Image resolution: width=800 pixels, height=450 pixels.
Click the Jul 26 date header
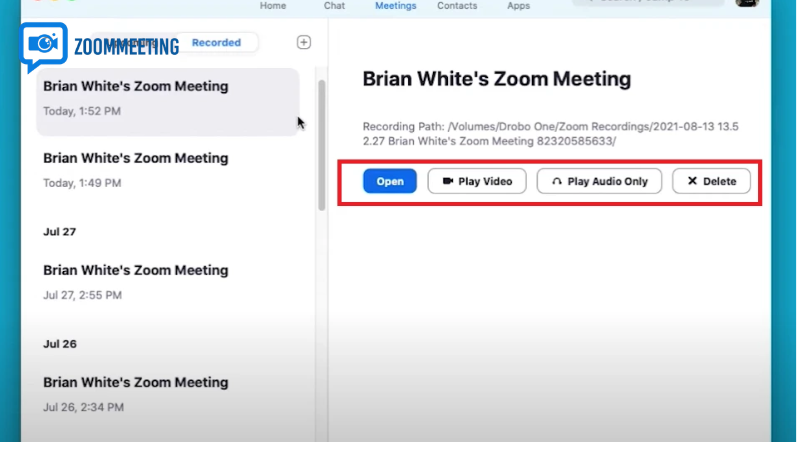click(x=60, y=344)
